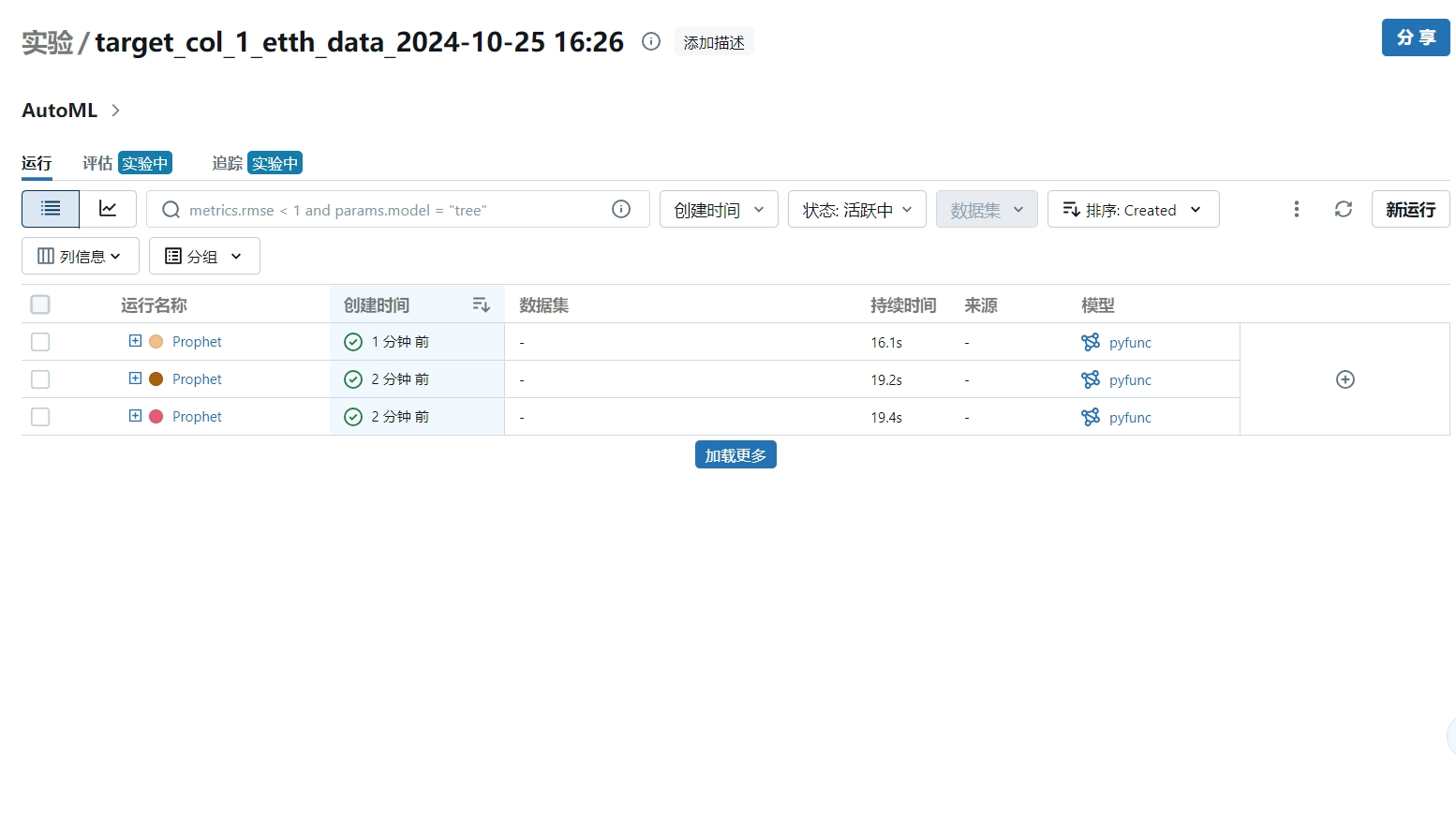Open the Prophet run lasting 19.4s
Screen dimensions: 1456x816
point(197,417)
